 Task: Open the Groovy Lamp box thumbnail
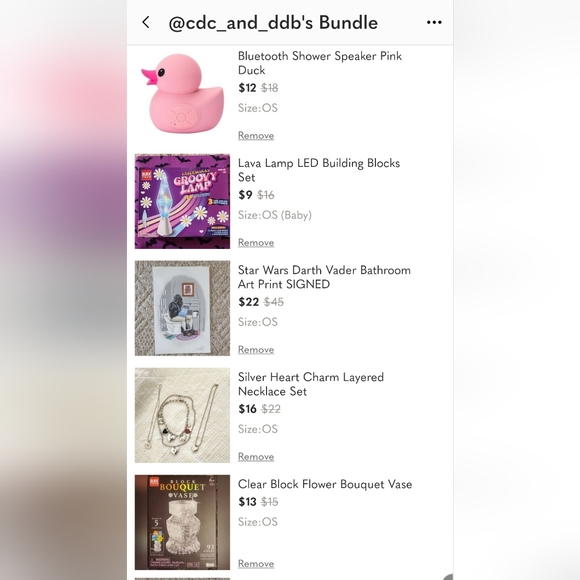coord(182,201)
